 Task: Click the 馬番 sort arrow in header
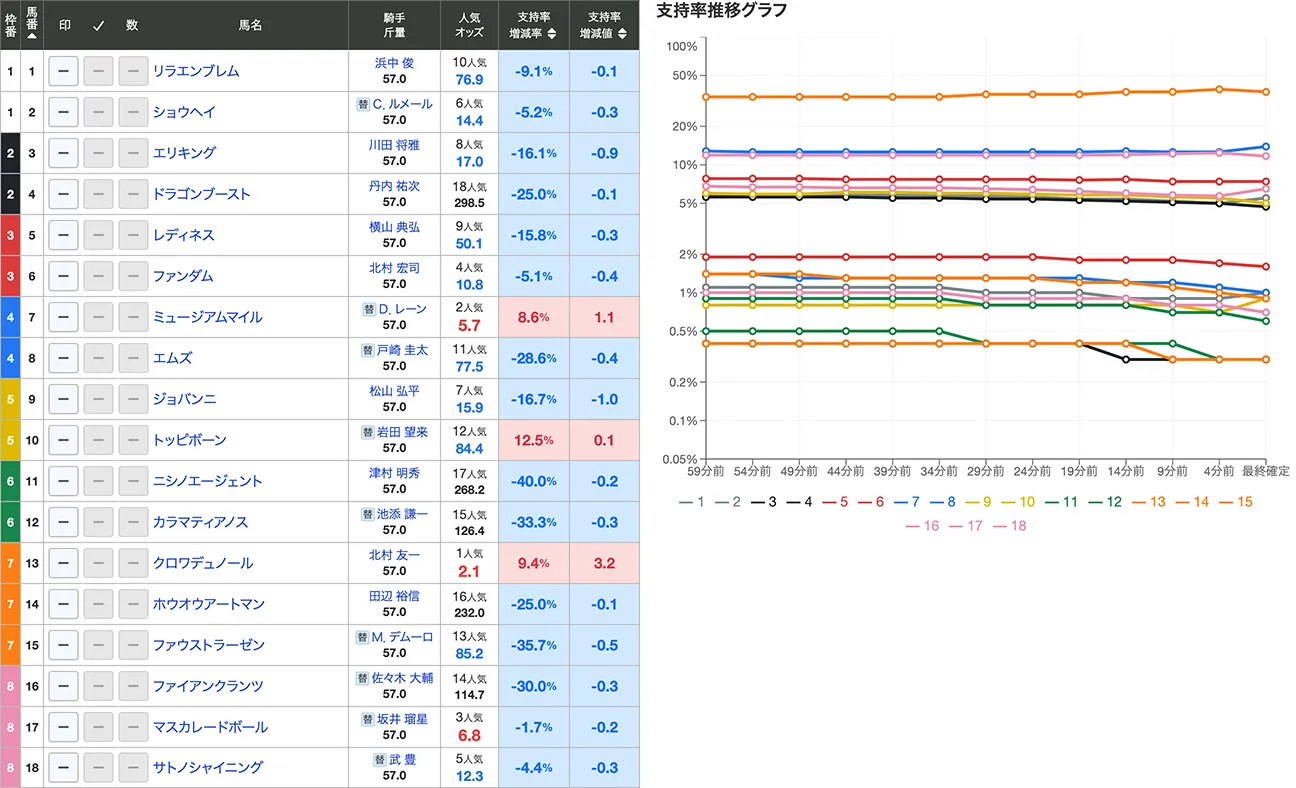[x=32, y=36]
